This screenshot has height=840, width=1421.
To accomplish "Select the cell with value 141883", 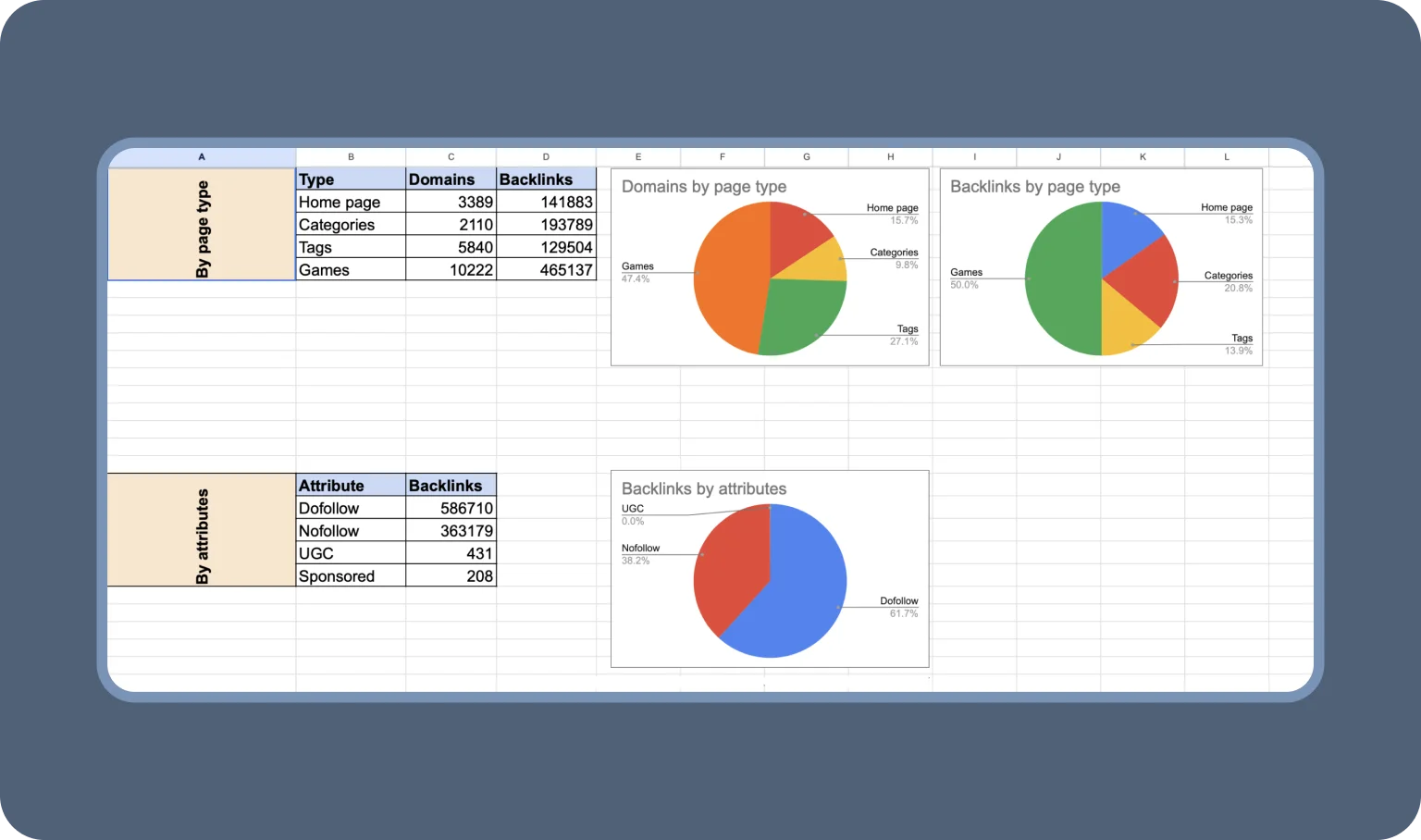I will 546,202.
